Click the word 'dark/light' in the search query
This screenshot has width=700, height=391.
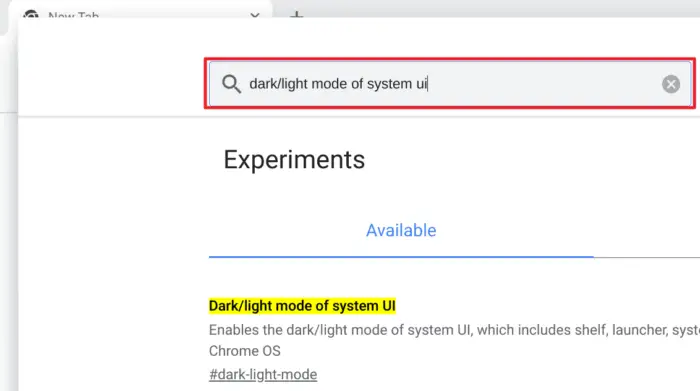pos(279,84)
